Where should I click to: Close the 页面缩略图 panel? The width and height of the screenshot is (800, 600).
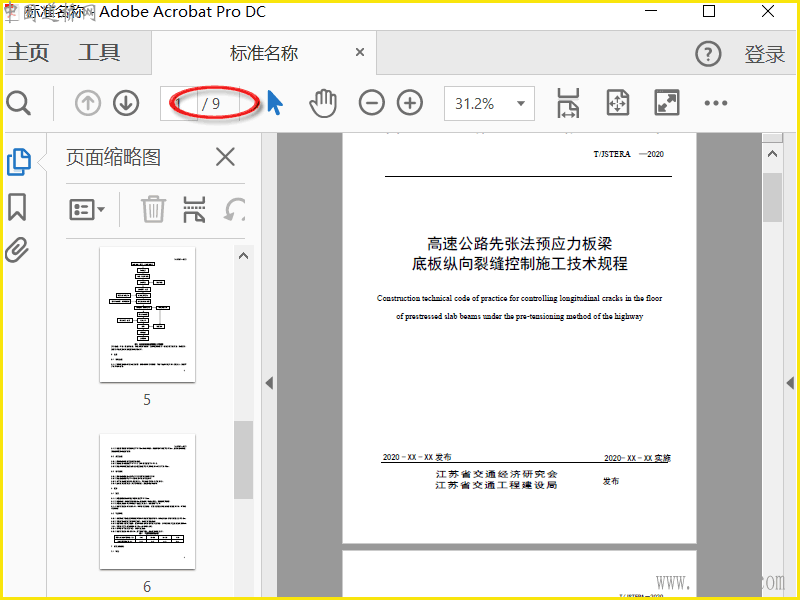[225, 157]
